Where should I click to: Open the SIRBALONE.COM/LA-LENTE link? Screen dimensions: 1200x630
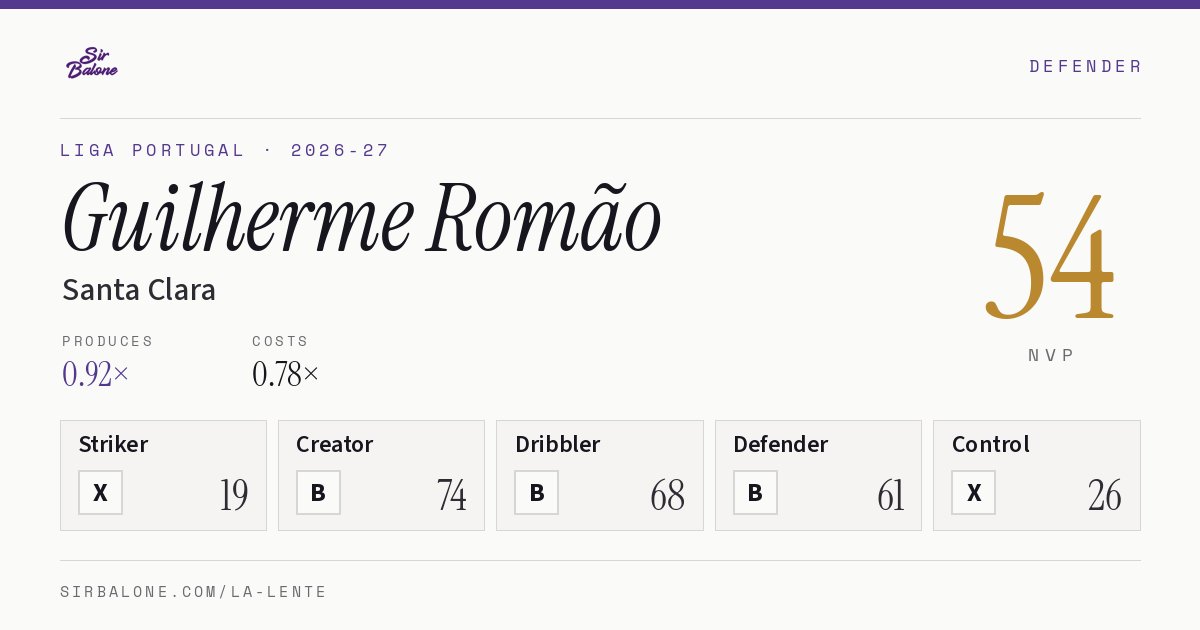tap(194, 592)
